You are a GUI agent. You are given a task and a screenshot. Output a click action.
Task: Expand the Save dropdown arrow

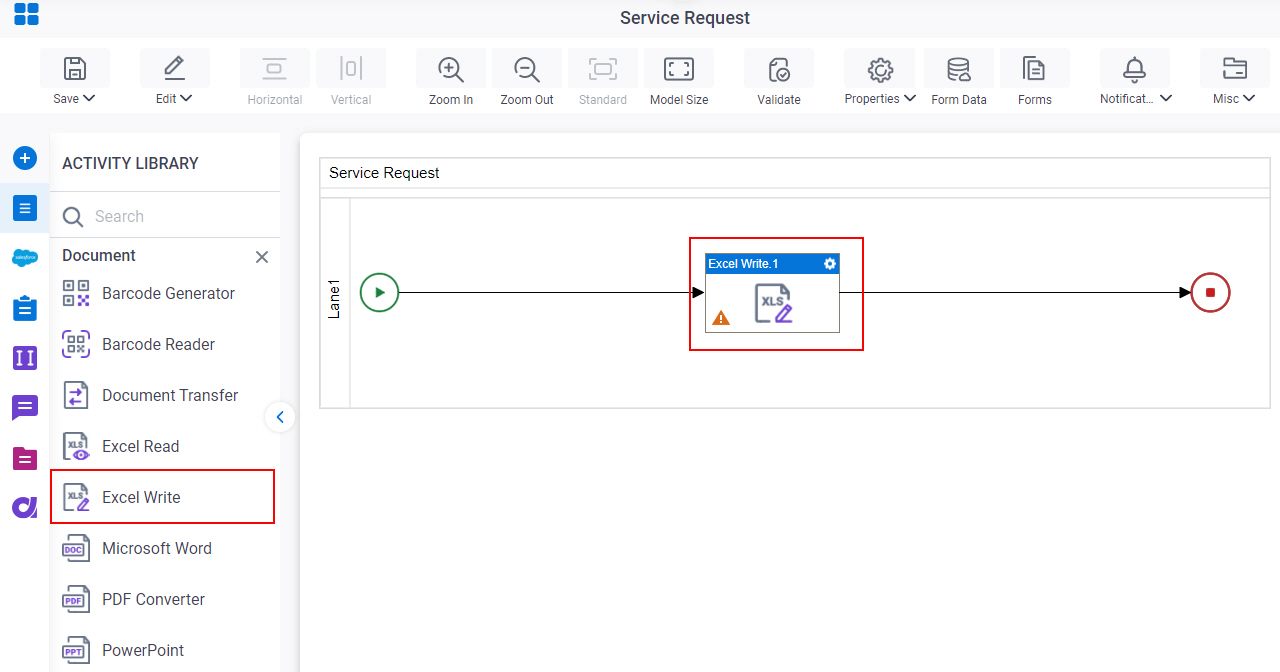pyautogui.click(x=89, y=99)
